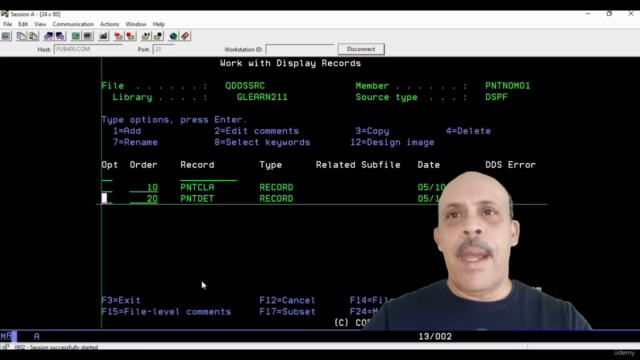
Task: Click the Disconnect button
Action: coord(361,49)
